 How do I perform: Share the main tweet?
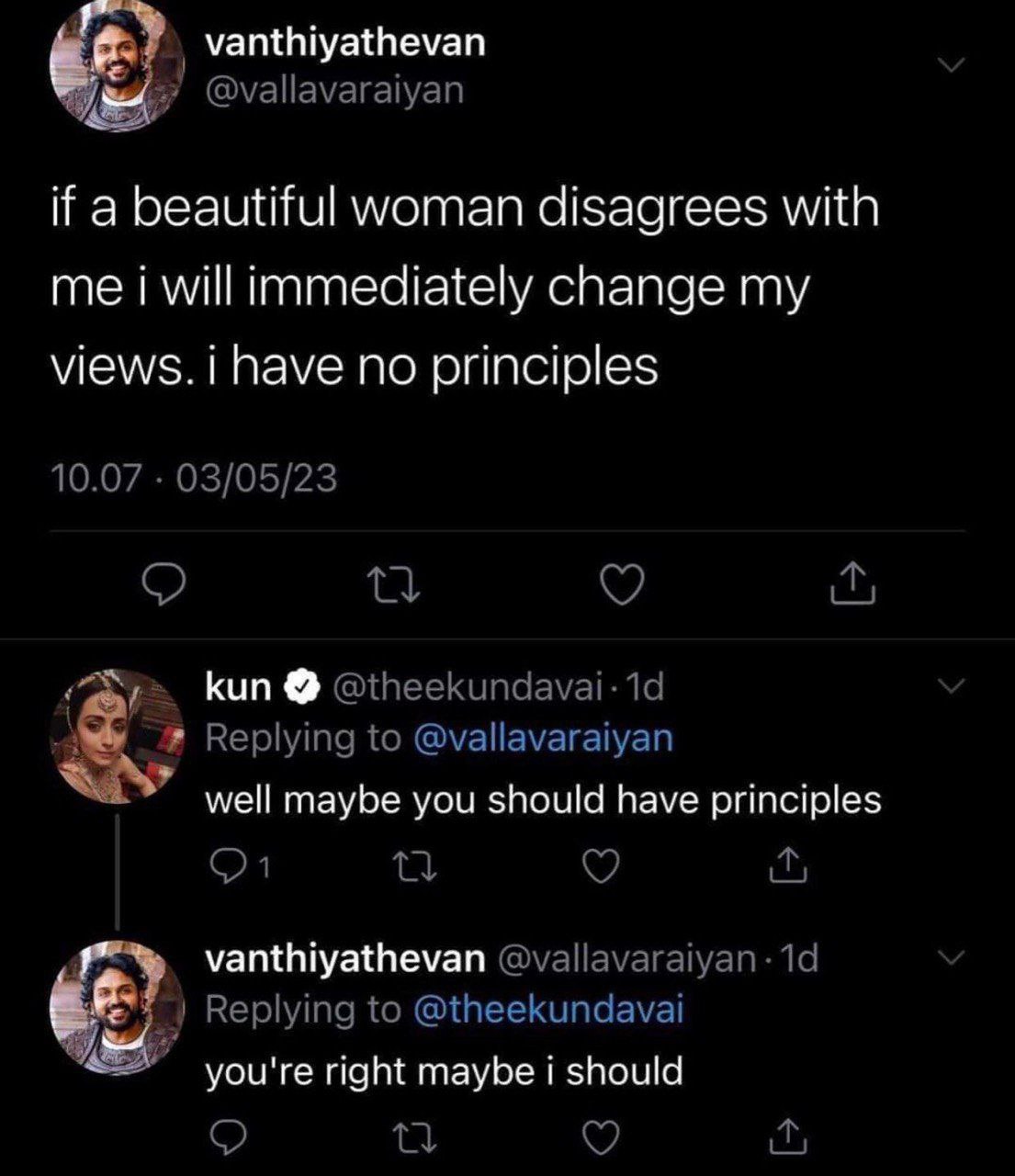(853, 584)
